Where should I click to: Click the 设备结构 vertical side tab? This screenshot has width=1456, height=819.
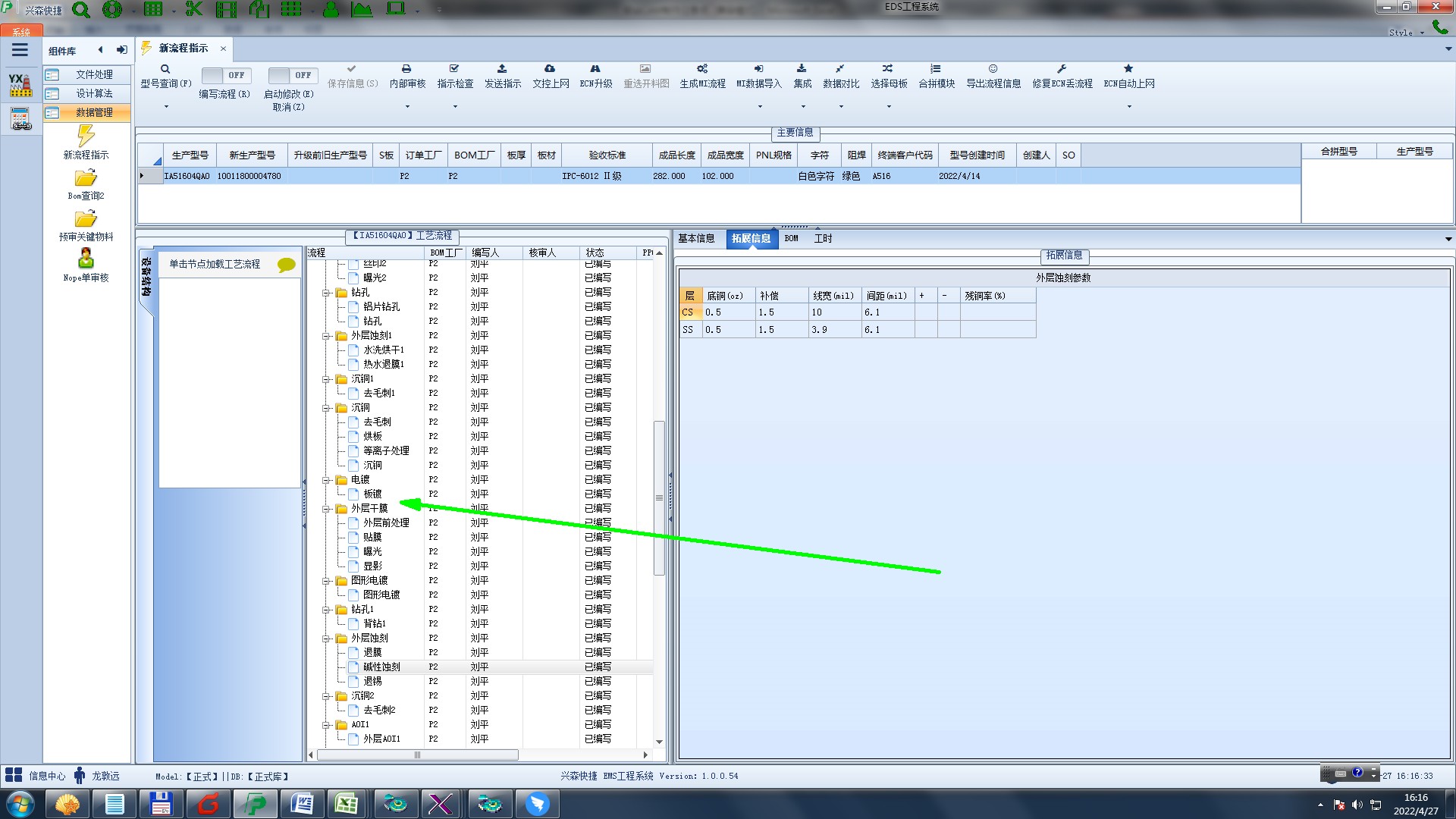pos(146,278)
